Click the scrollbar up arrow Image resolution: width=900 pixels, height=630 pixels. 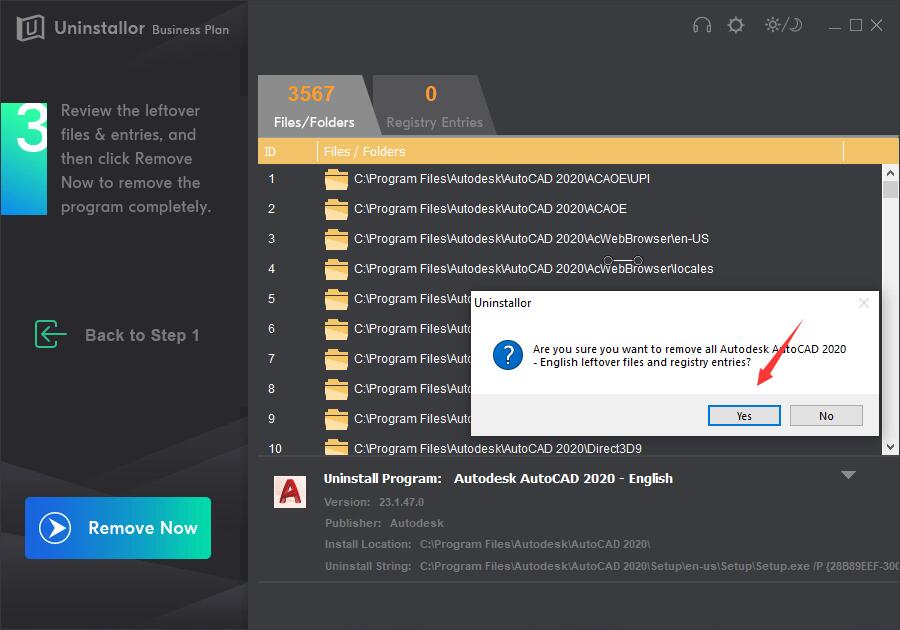890,172
